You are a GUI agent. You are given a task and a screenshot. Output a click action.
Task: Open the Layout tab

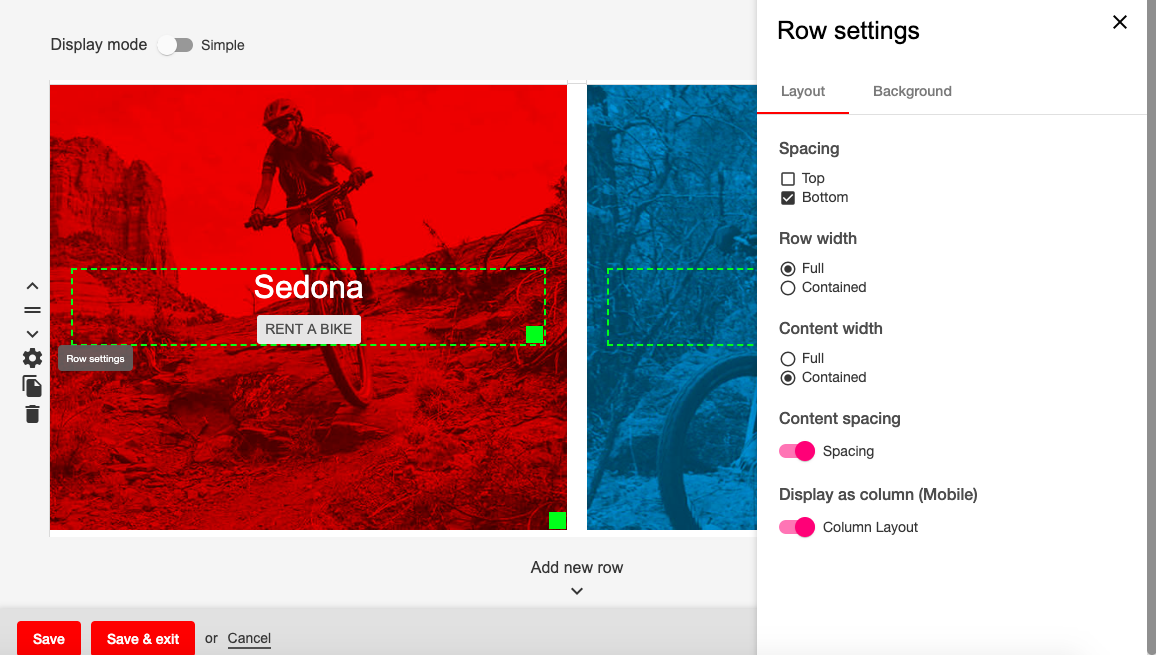pos(803,91)
